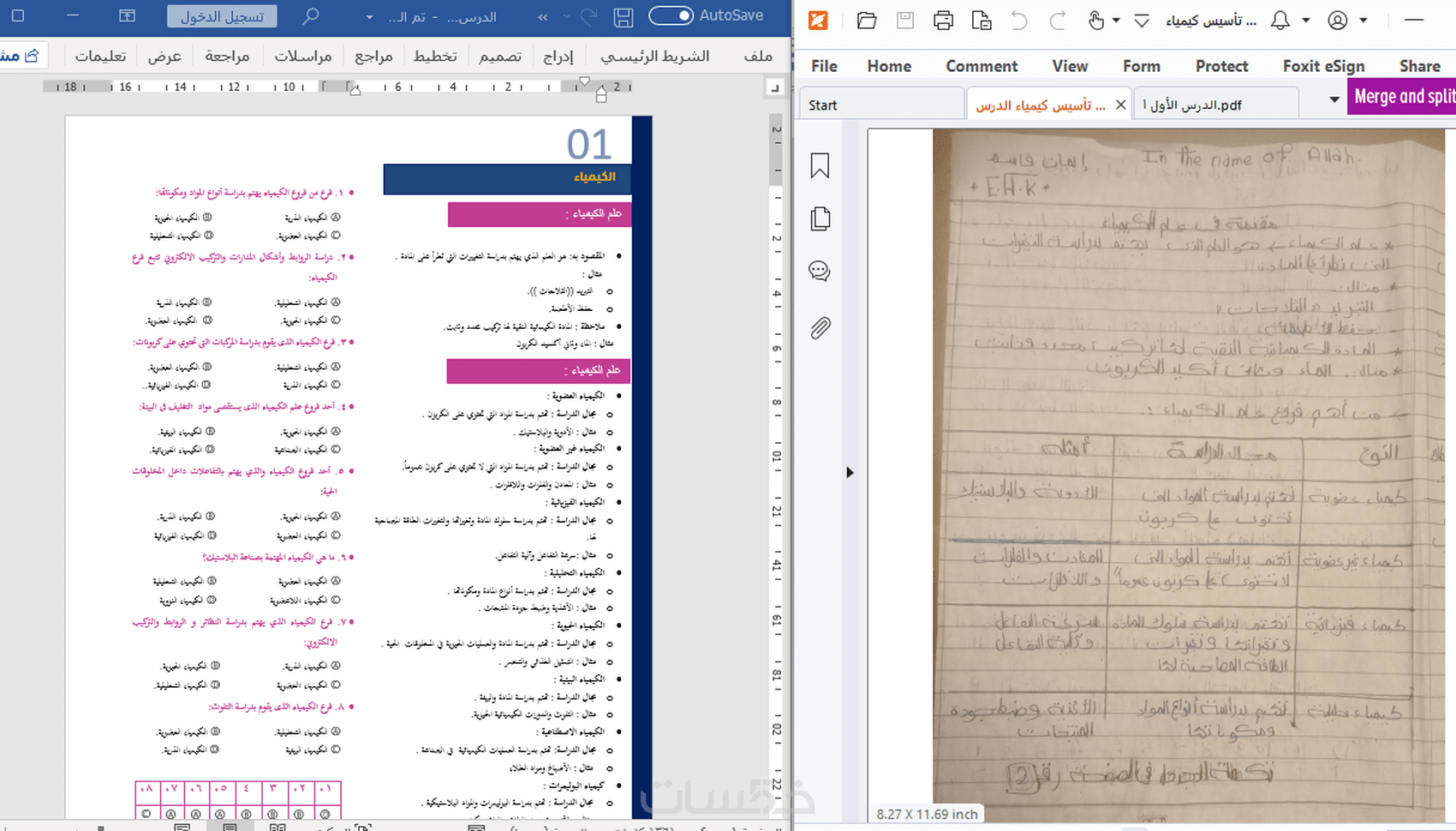1456x831 pixels.
Task: Open the notification bell dropdown arrow
Action: click(1306, 21)
